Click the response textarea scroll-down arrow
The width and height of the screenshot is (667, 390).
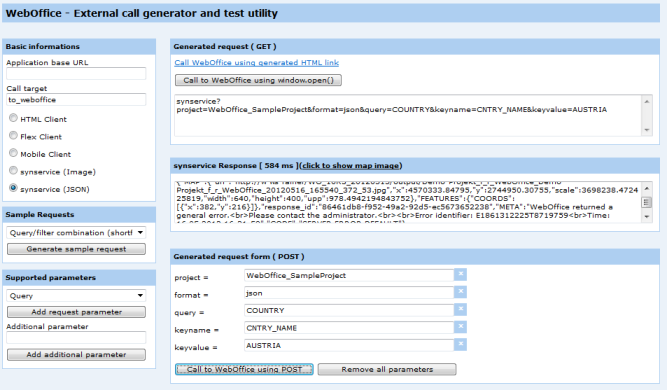tap(647, 216)
